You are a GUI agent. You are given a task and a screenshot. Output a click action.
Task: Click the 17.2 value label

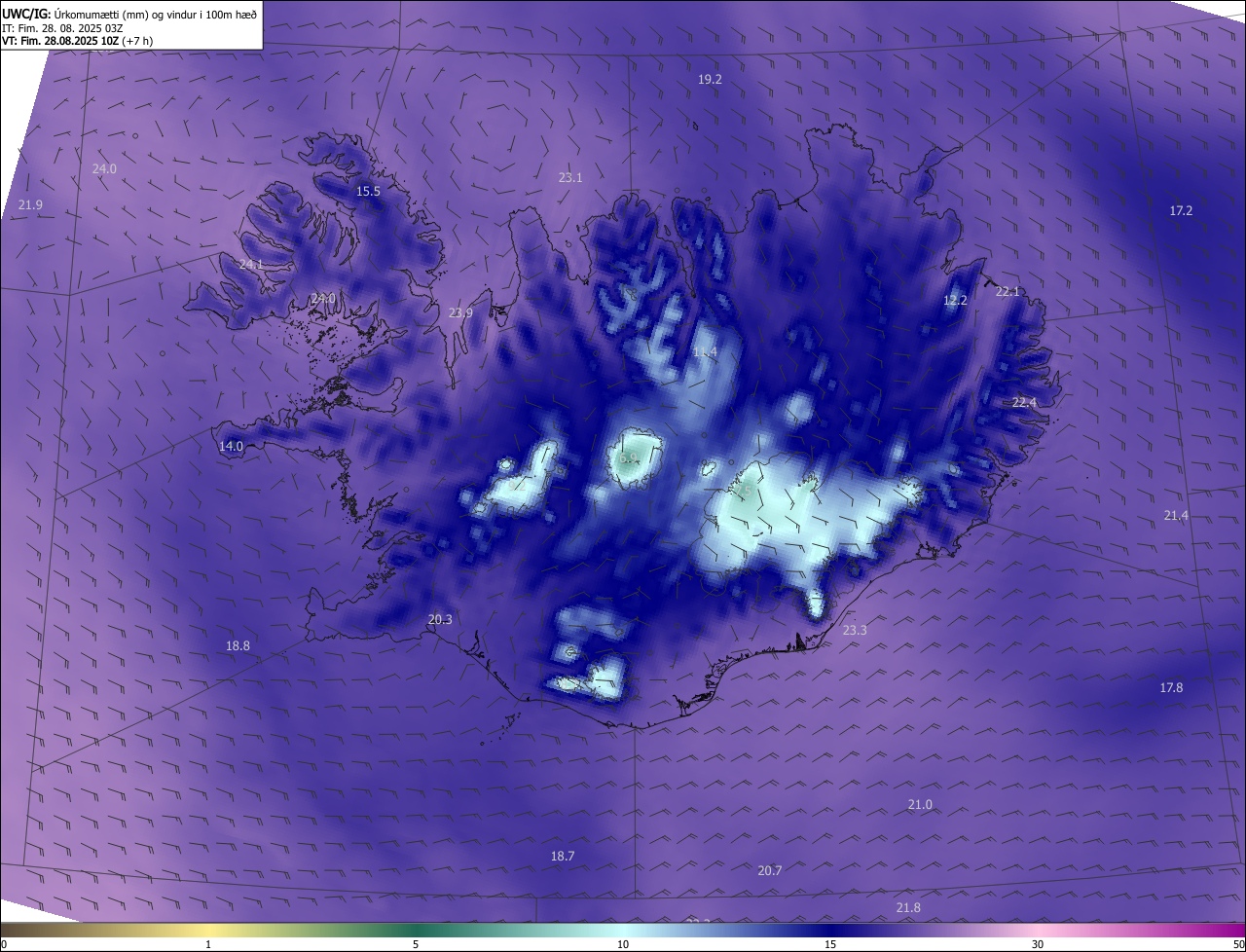[1181, 211]
